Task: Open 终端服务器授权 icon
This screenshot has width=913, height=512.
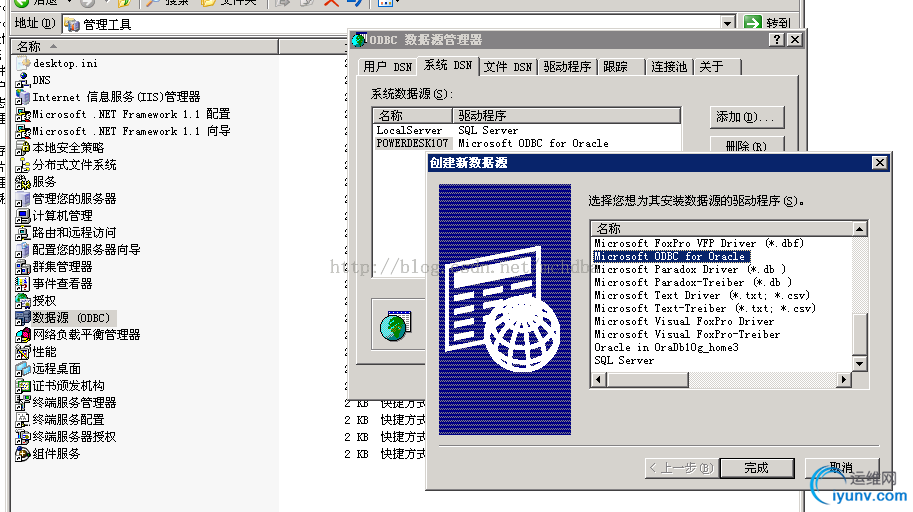Action: (23, 436)
